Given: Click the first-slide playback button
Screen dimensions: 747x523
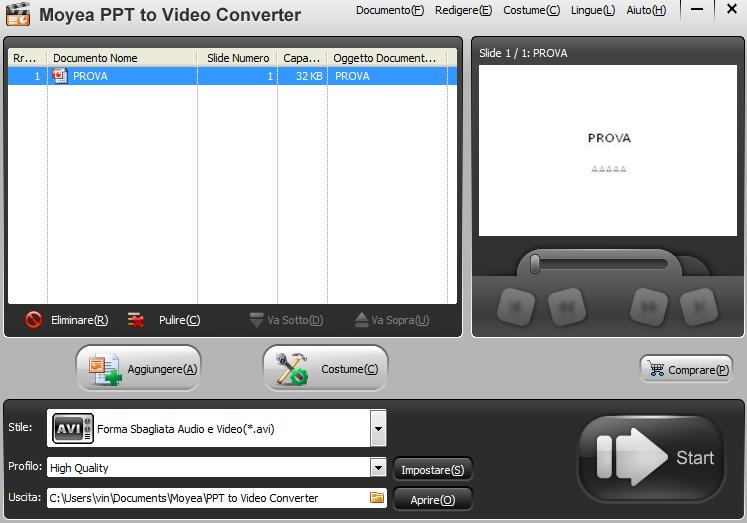Looking at the screenshot, I should [x=516, y=307].
